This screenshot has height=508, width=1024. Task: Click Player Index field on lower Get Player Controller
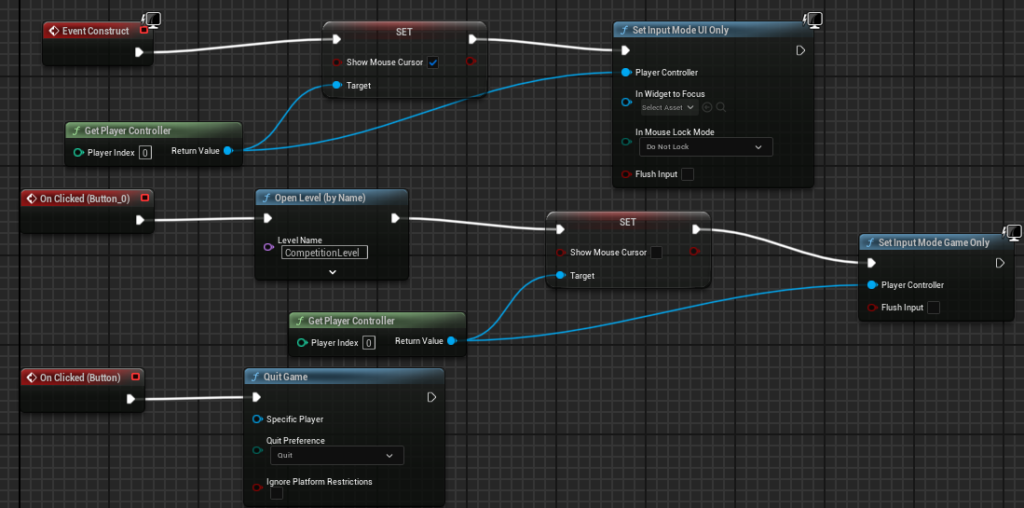tap(369, 343)
